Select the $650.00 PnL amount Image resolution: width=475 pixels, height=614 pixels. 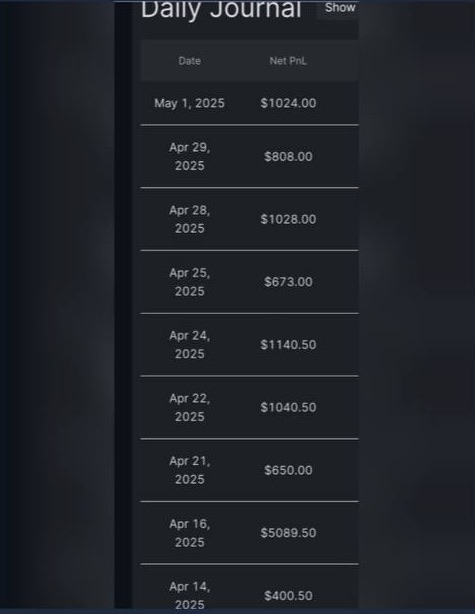coord(288,470)
